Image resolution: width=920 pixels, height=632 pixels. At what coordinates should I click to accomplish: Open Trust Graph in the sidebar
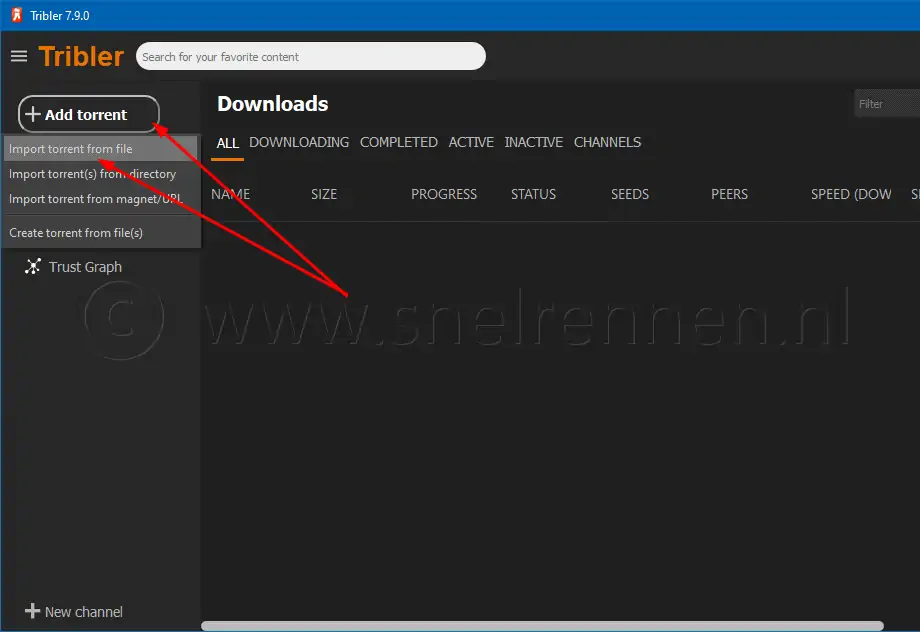[x=85, y=267]
